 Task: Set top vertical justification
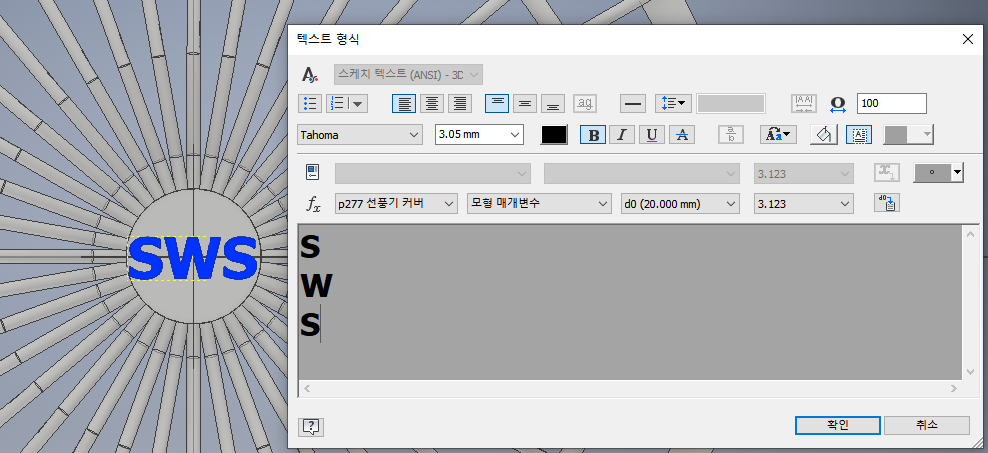497,103
